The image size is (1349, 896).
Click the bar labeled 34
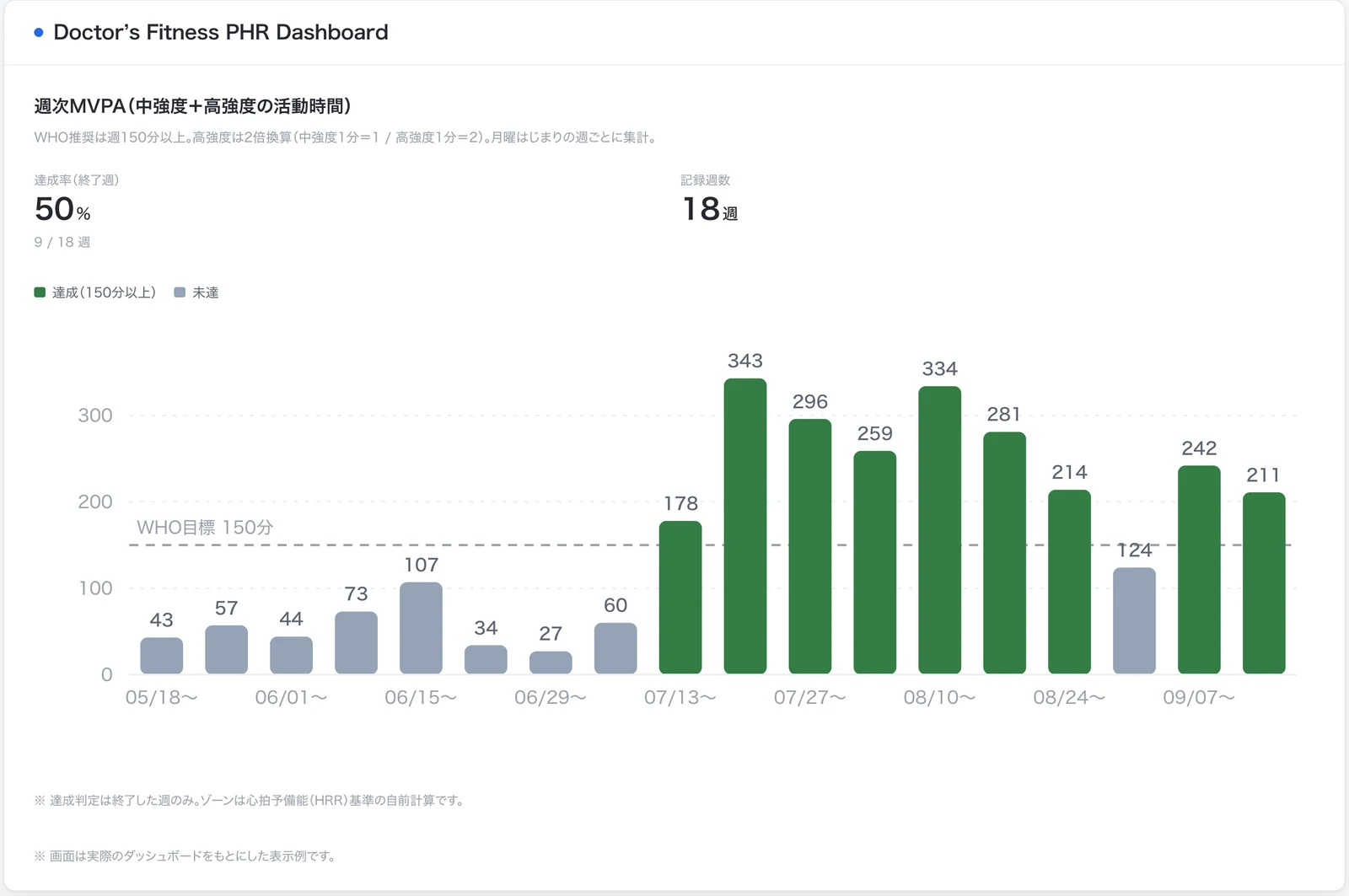pyautogui.click(x=486, y=659)
